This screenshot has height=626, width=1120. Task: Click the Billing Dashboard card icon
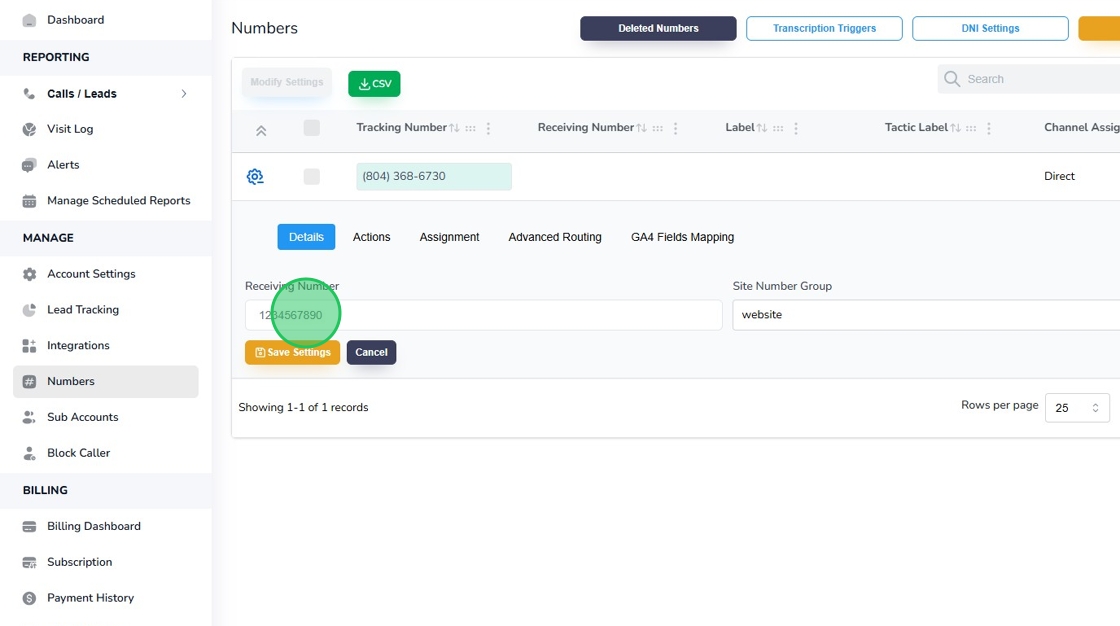[29, 527]
